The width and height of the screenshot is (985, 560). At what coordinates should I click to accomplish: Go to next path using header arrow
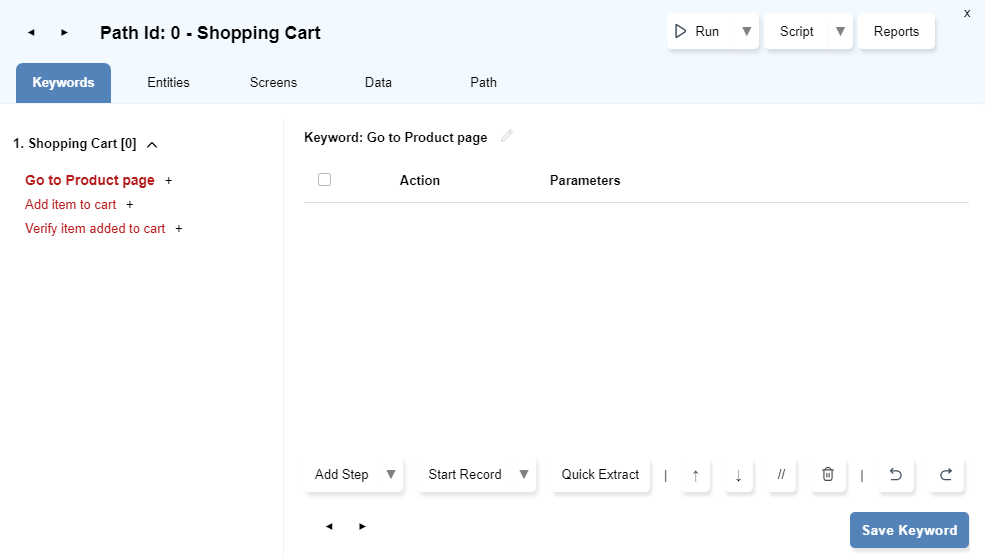point(64,32)
